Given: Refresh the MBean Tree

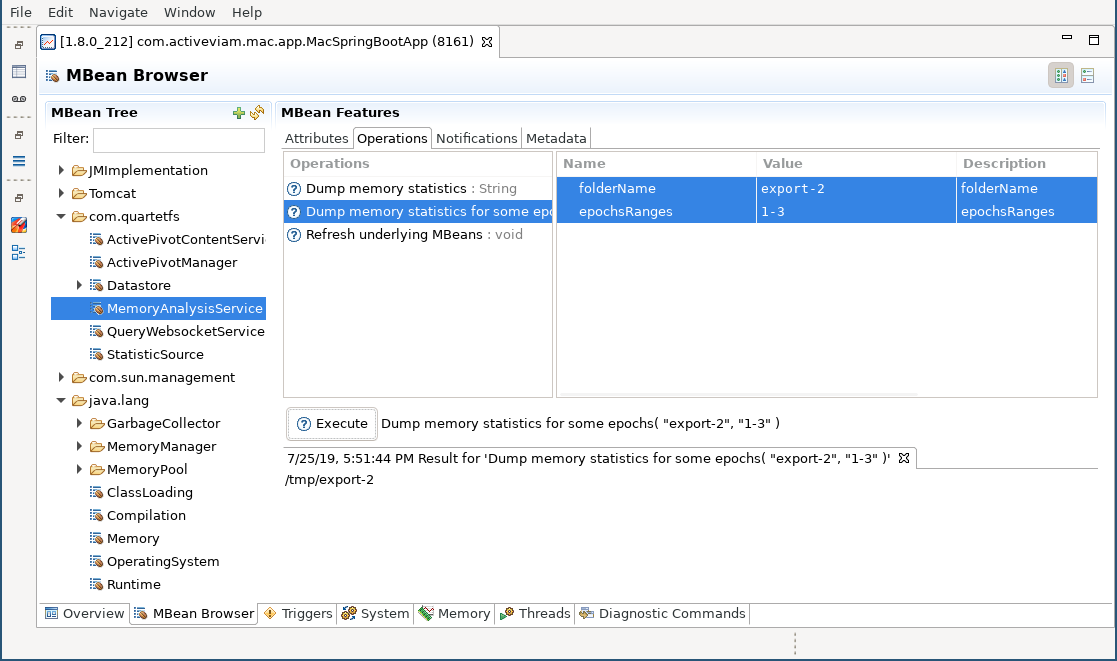Looking at the screenshot, I should point(256,112).
